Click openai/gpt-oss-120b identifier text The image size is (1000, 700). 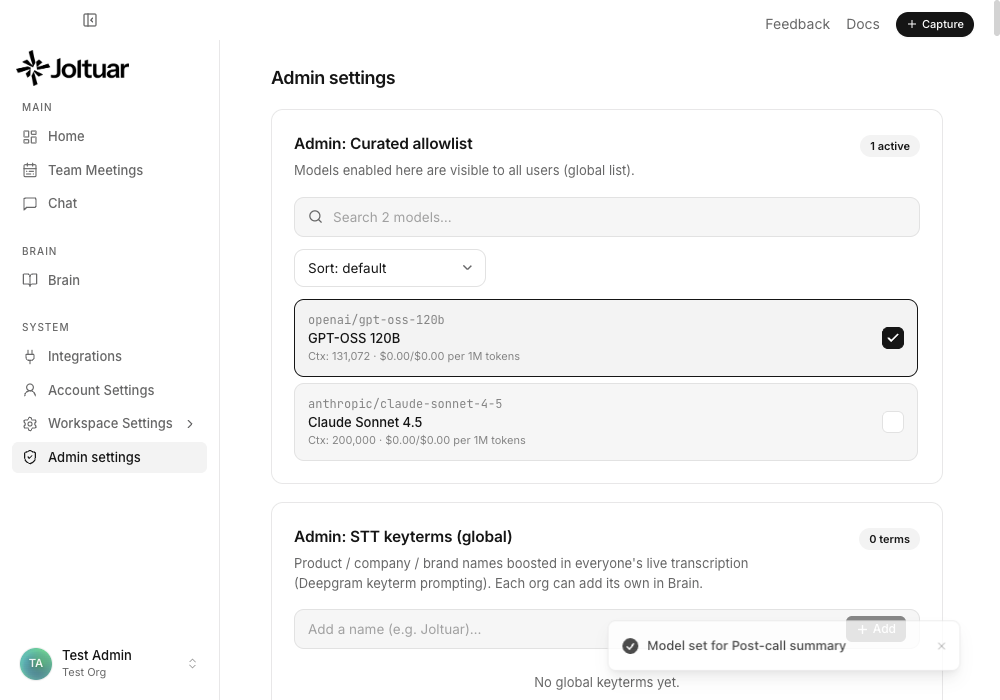pos(376,320)
